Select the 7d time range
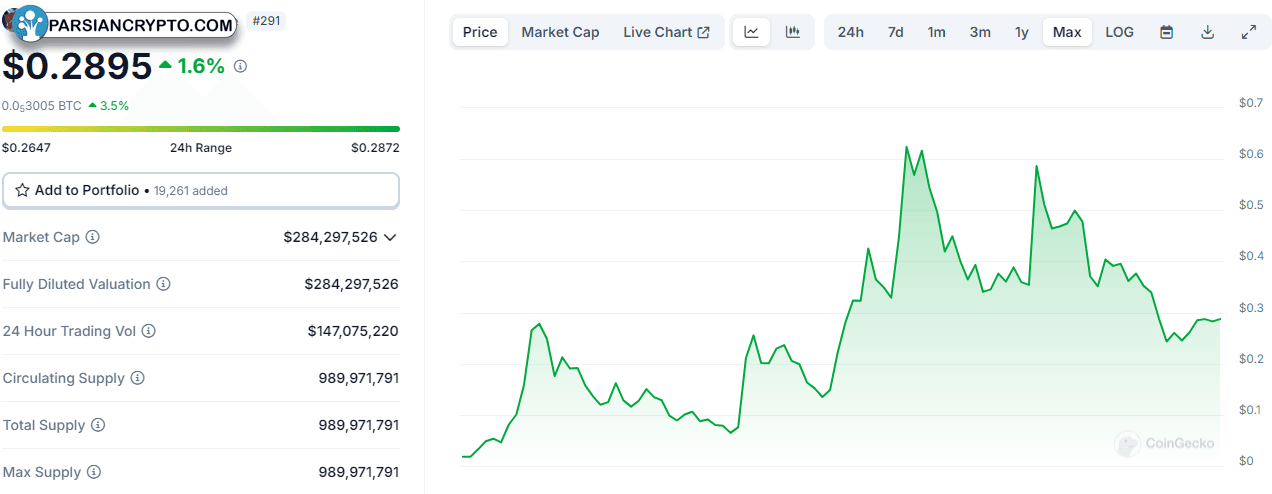Screen dimensions: 1272x494 point(896,32)
